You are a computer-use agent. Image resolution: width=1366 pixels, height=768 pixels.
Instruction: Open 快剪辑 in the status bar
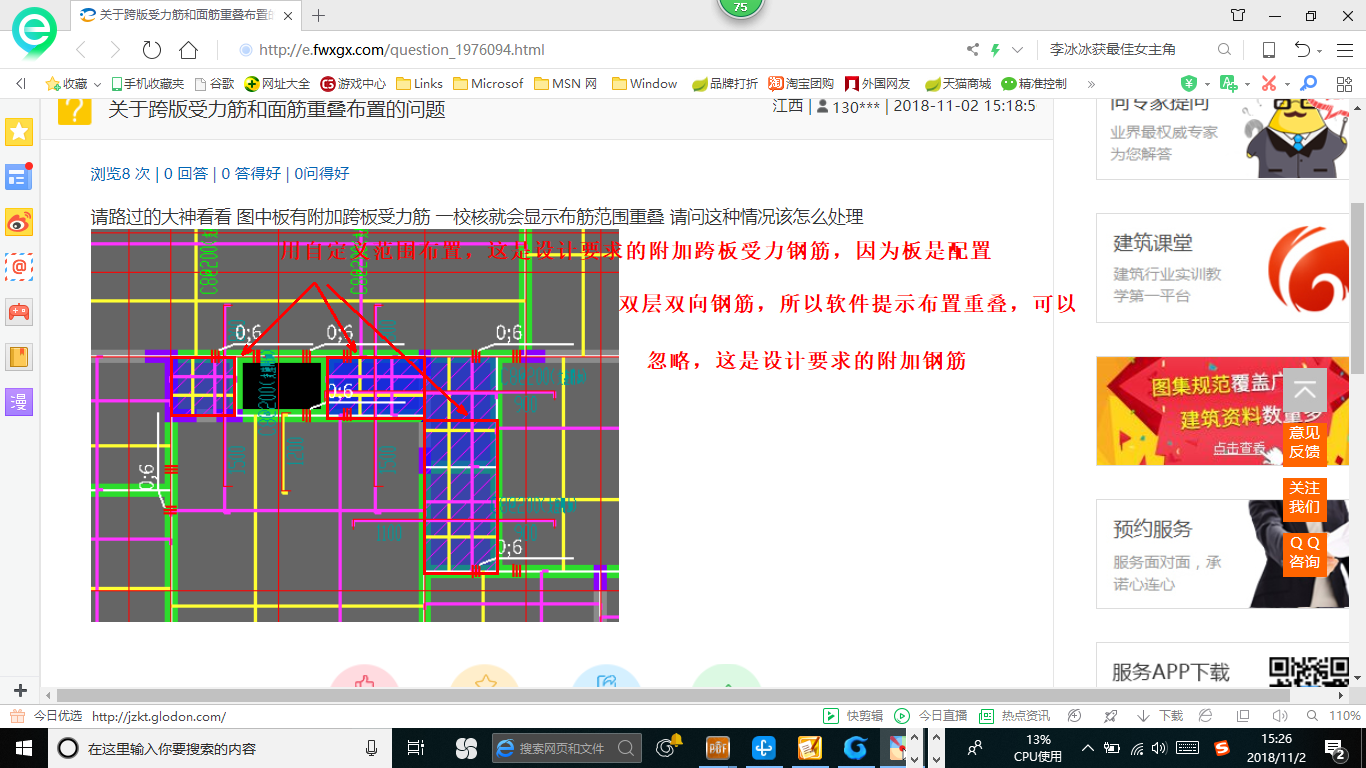pyautogui.click(x=853, y=716)
